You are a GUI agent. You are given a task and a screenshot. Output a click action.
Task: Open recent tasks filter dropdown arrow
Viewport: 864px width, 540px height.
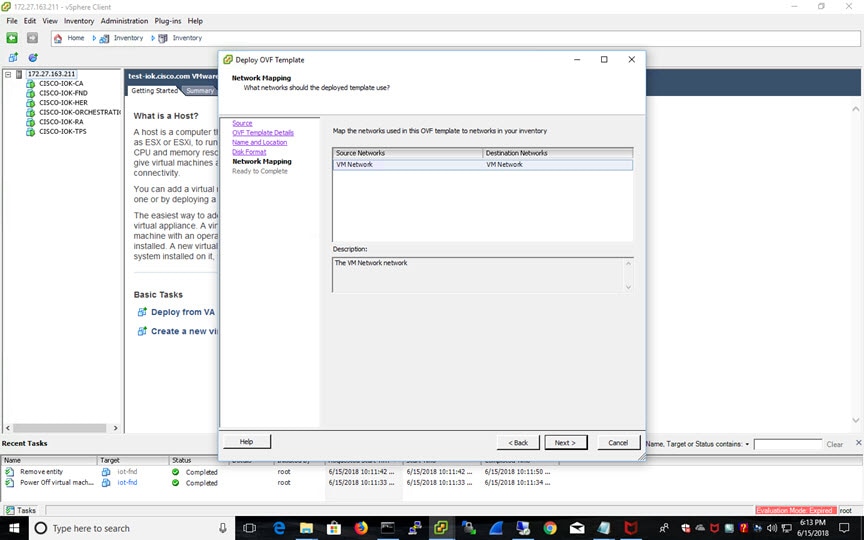(x=747, y=444)
